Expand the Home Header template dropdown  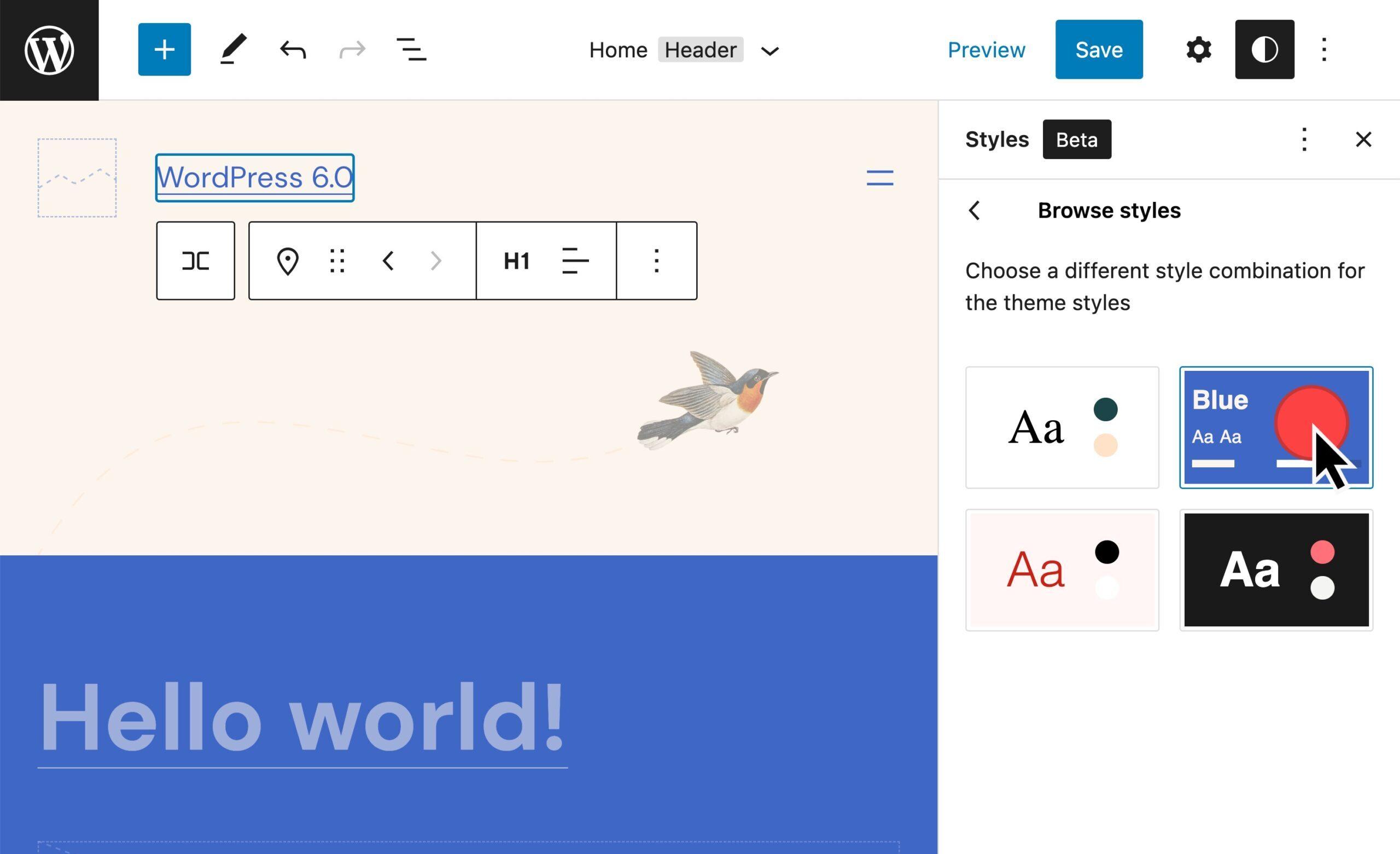(769, 51)
